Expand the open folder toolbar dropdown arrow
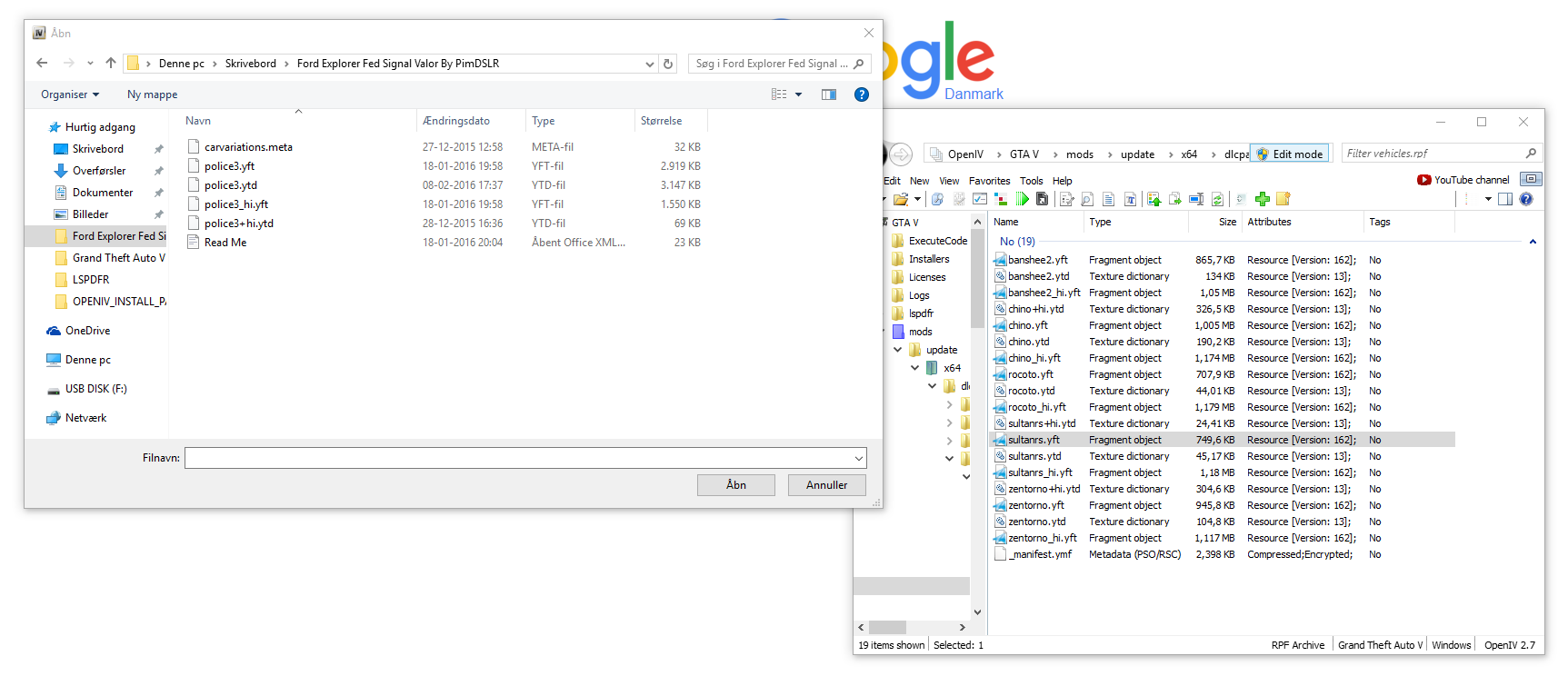Viewport: 1568px width, 676px height. [918, 199]
